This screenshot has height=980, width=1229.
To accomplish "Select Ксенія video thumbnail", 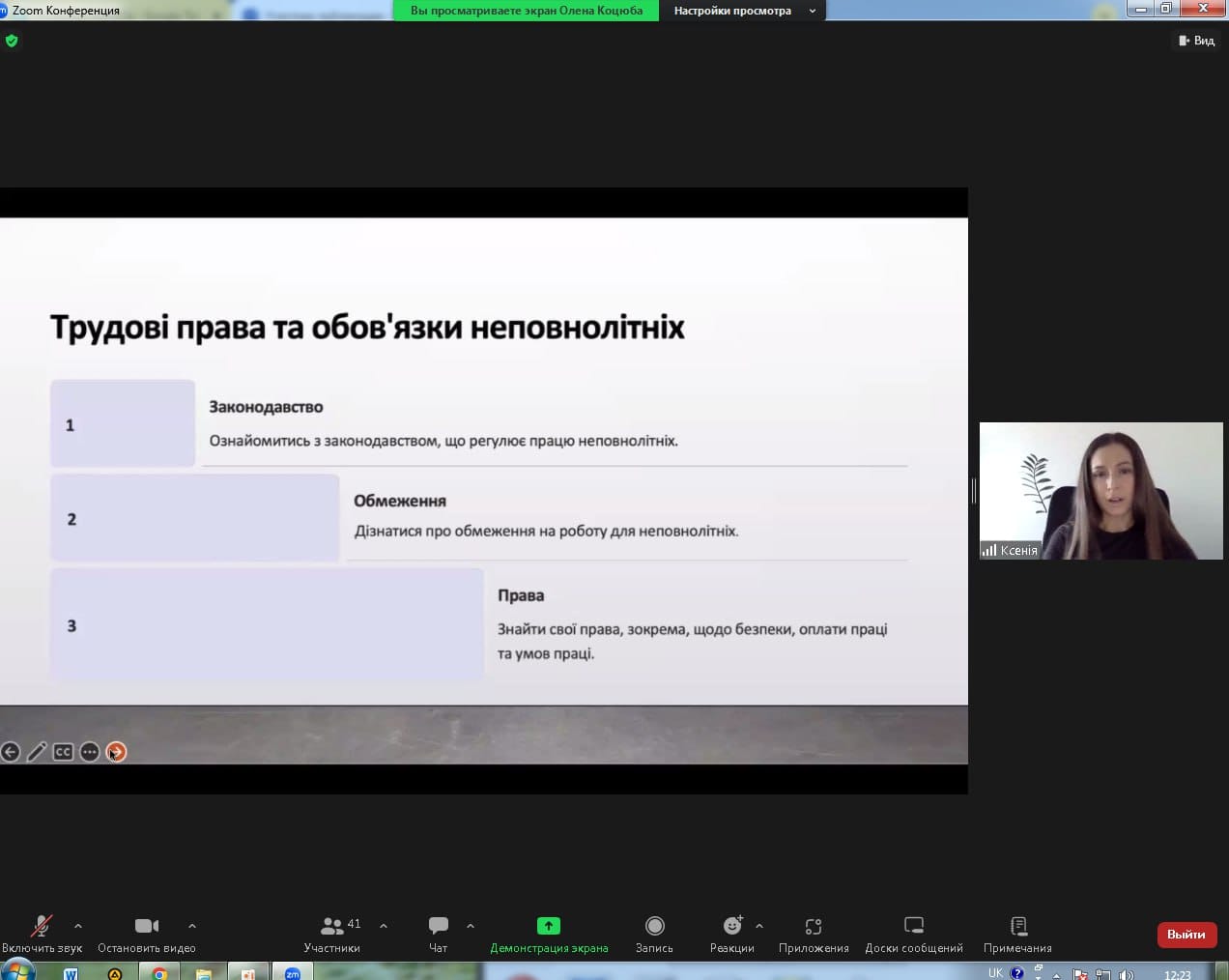I will (1100, 491).
